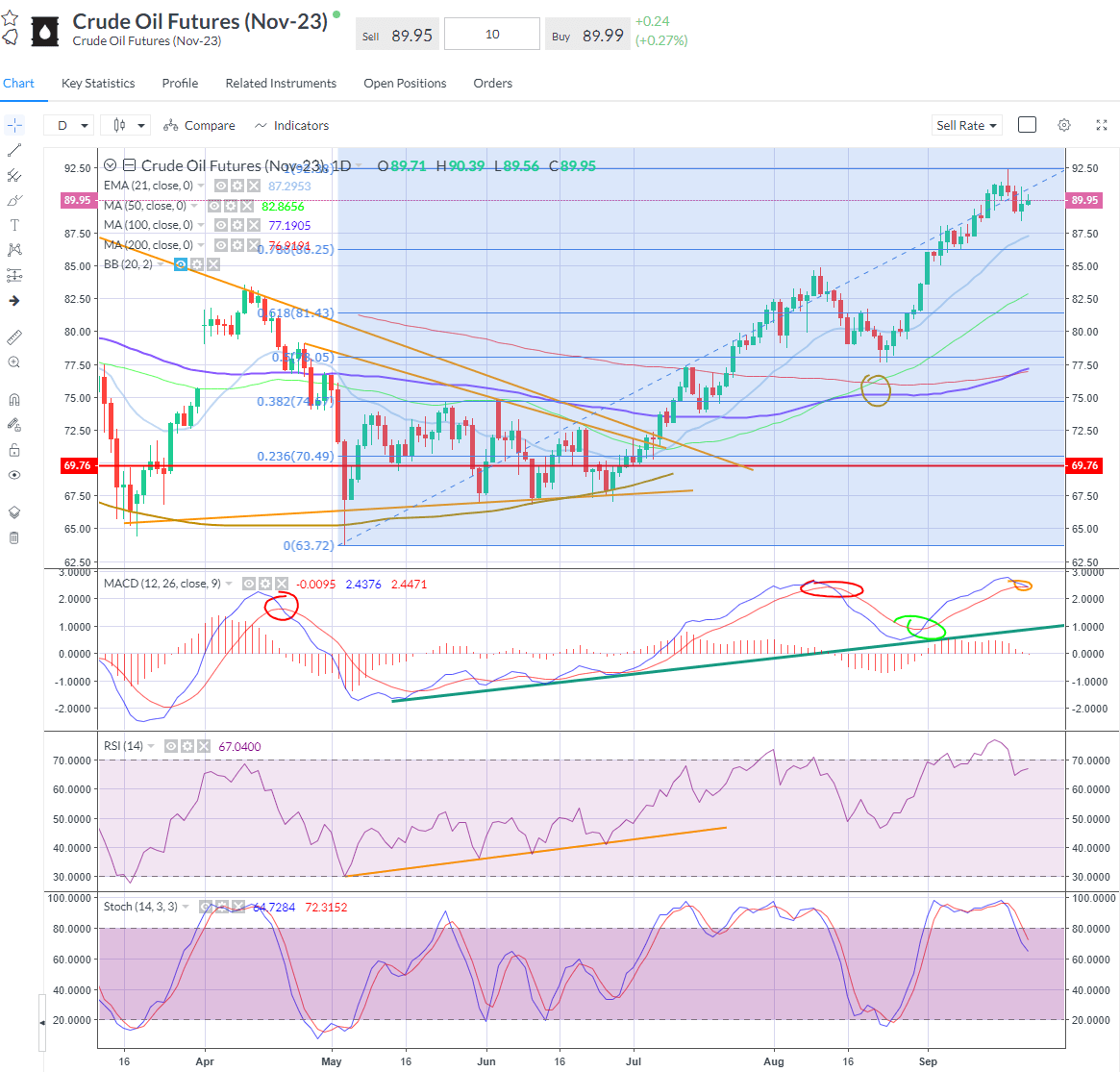Switch to the Profile tab
Screen dimensions: 1120x1072
point(180,83)
